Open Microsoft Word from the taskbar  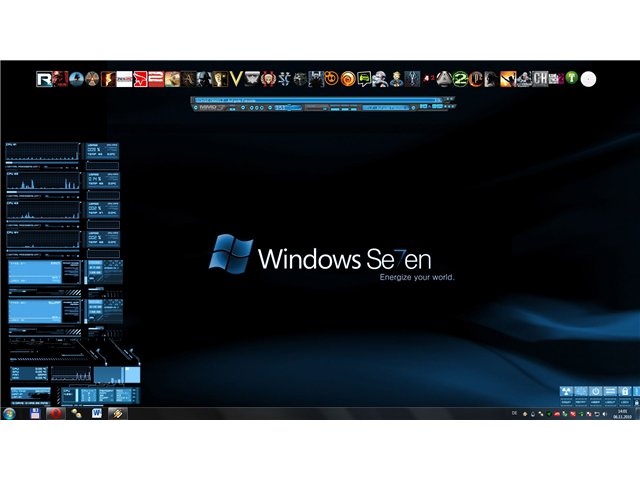coord(96,413)
